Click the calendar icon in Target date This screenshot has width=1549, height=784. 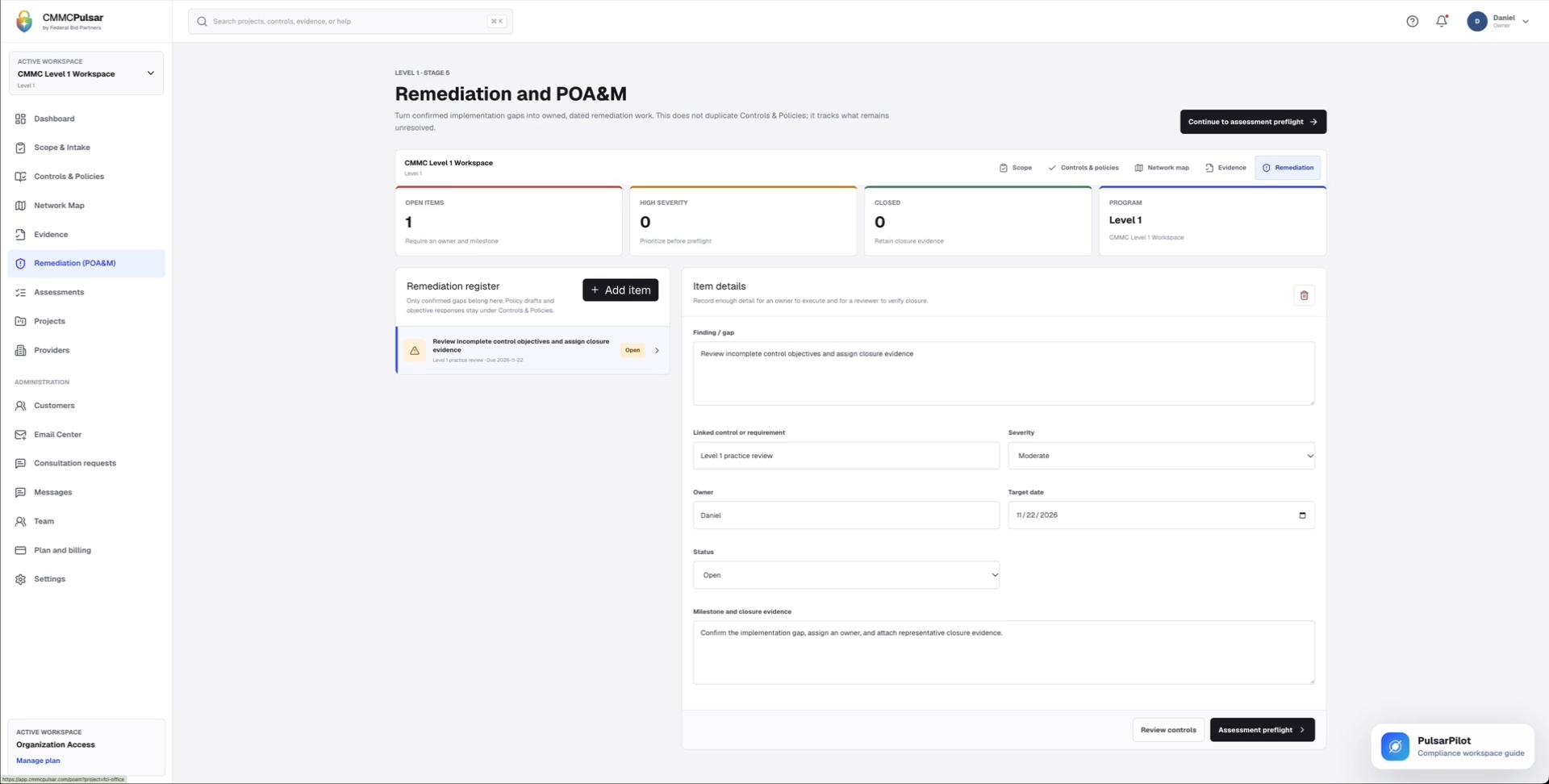1301,515
